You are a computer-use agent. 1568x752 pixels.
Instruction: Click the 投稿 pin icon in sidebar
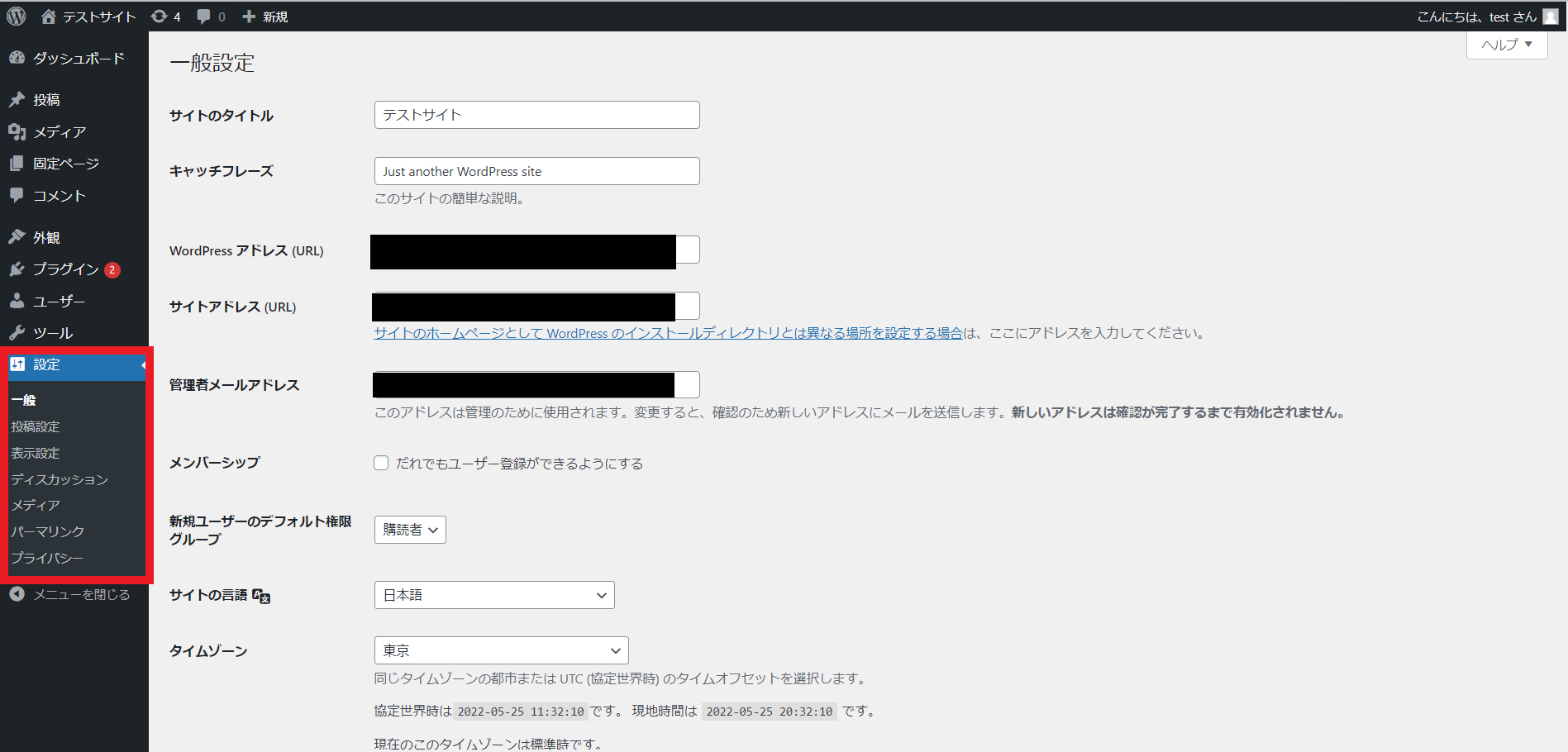pos(17,100)
